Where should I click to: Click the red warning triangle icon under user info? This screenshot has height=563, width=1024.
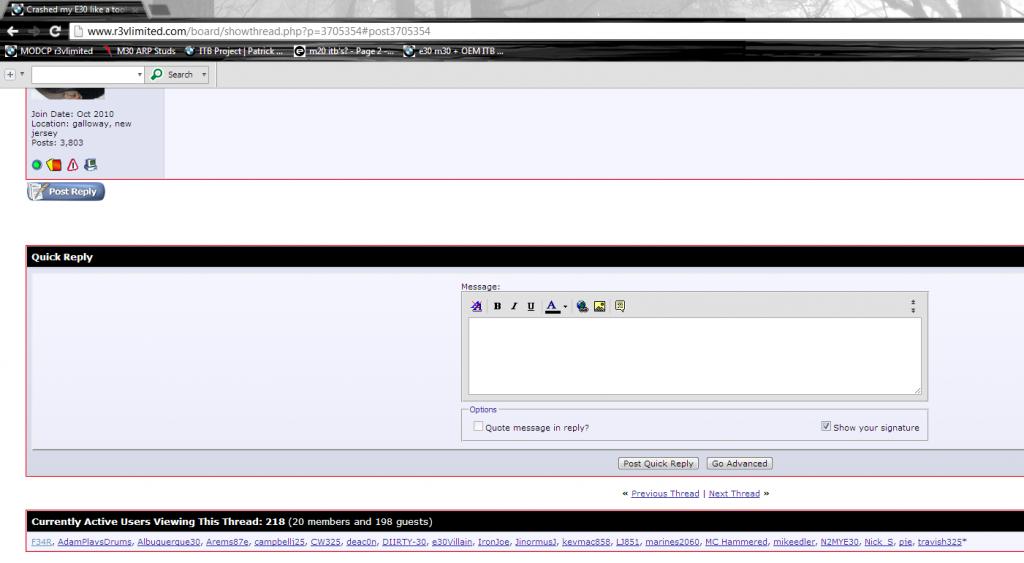(72, 165)
